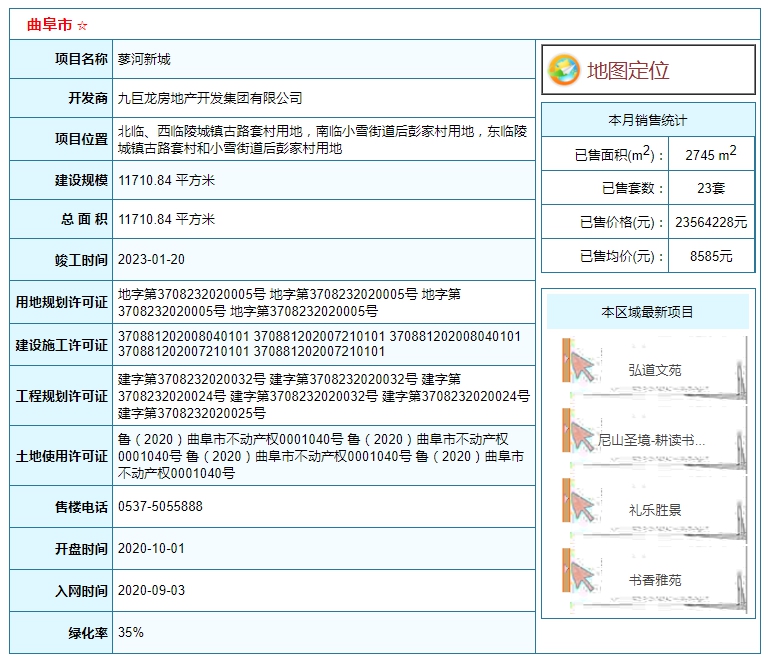Click the cursor icon beside 弘道文苑
The width and height of the screenshot is (773, 664).
(x=582, y=367)
